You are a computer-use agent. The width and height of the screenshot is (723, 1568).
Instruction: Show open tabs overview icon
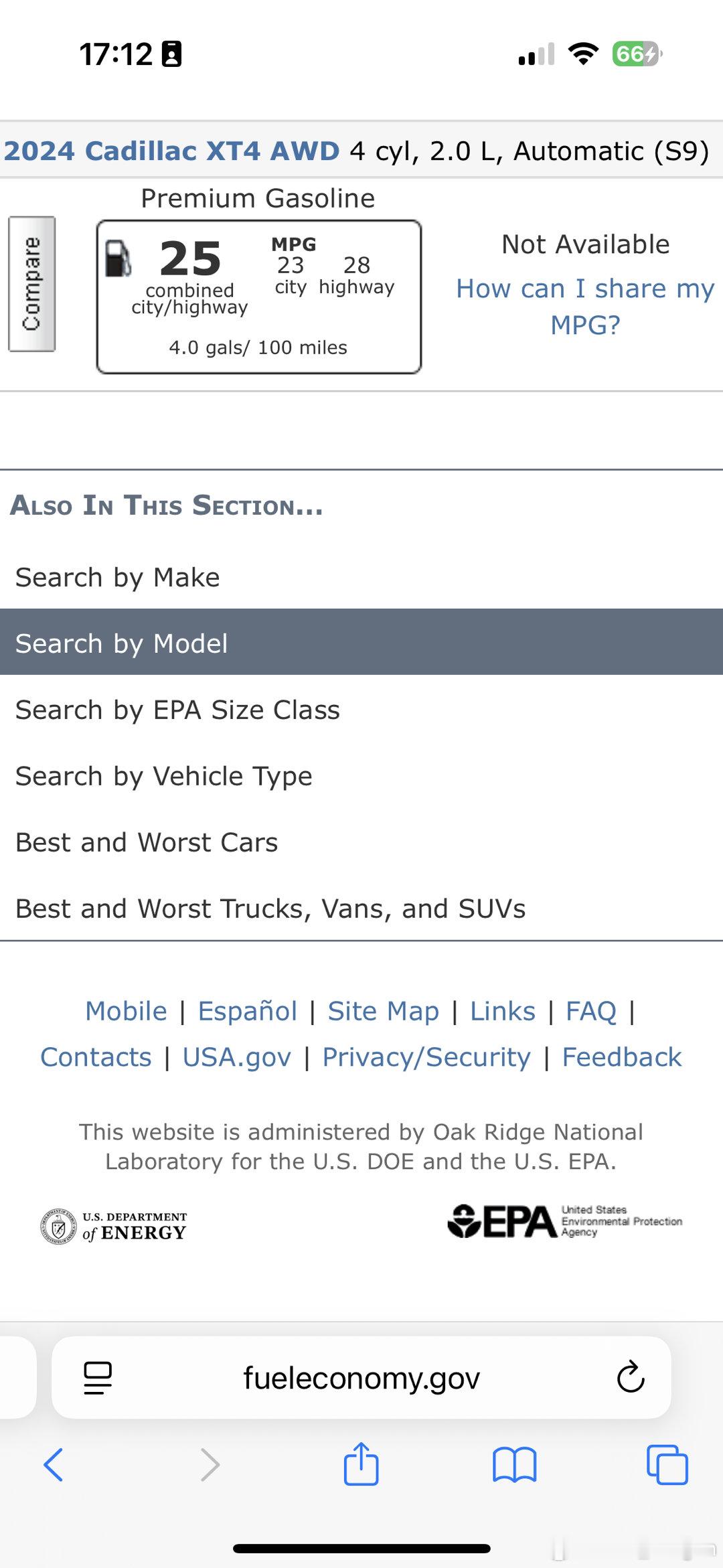point(667,1464)
